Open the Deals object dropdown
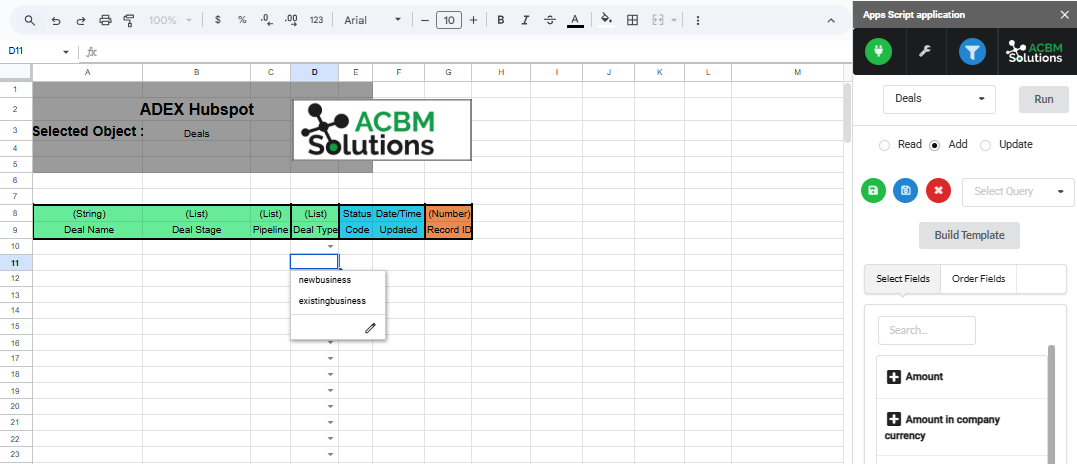Image resolution: width=1077 pixels, height=464 pixels. 939,99
